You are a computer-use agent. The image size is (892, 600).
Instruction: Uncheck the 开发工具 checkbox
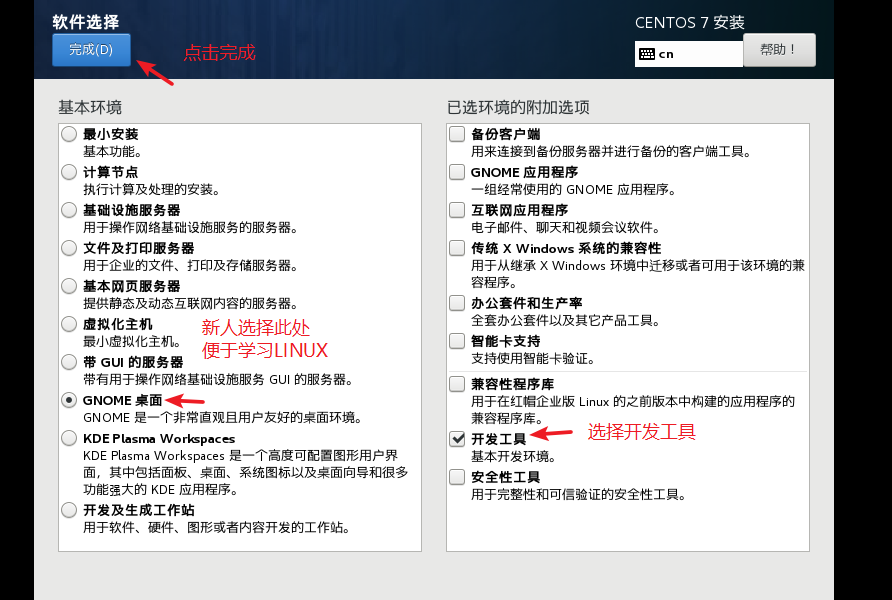pyautogui.click(x=457, y=438)
